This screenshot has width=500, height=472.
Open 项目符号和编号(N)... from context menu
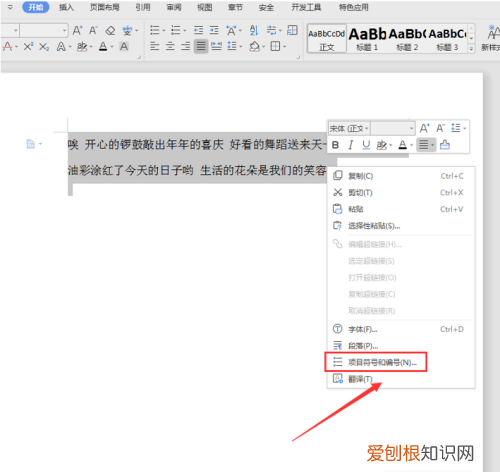(401, 362)
